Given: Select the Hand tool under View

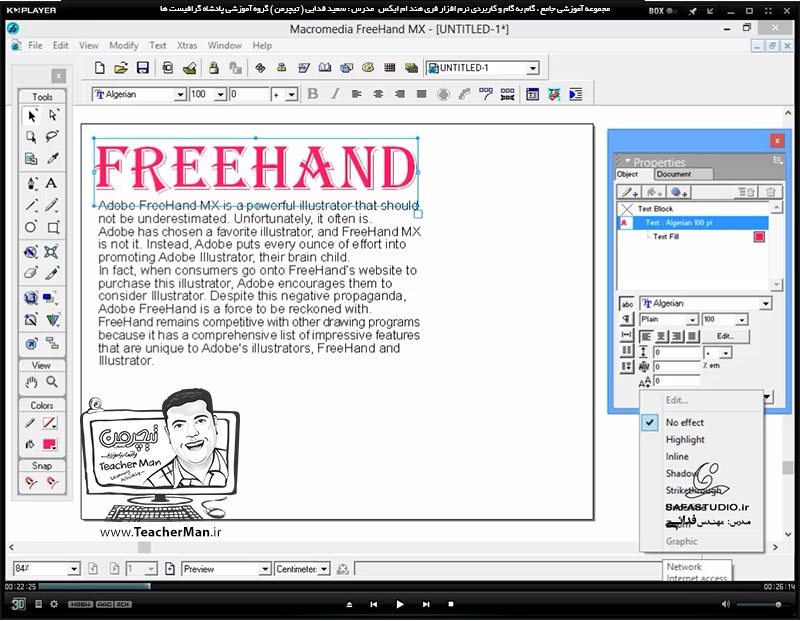Looking at the screenshot, I should [x=32, y=382].
